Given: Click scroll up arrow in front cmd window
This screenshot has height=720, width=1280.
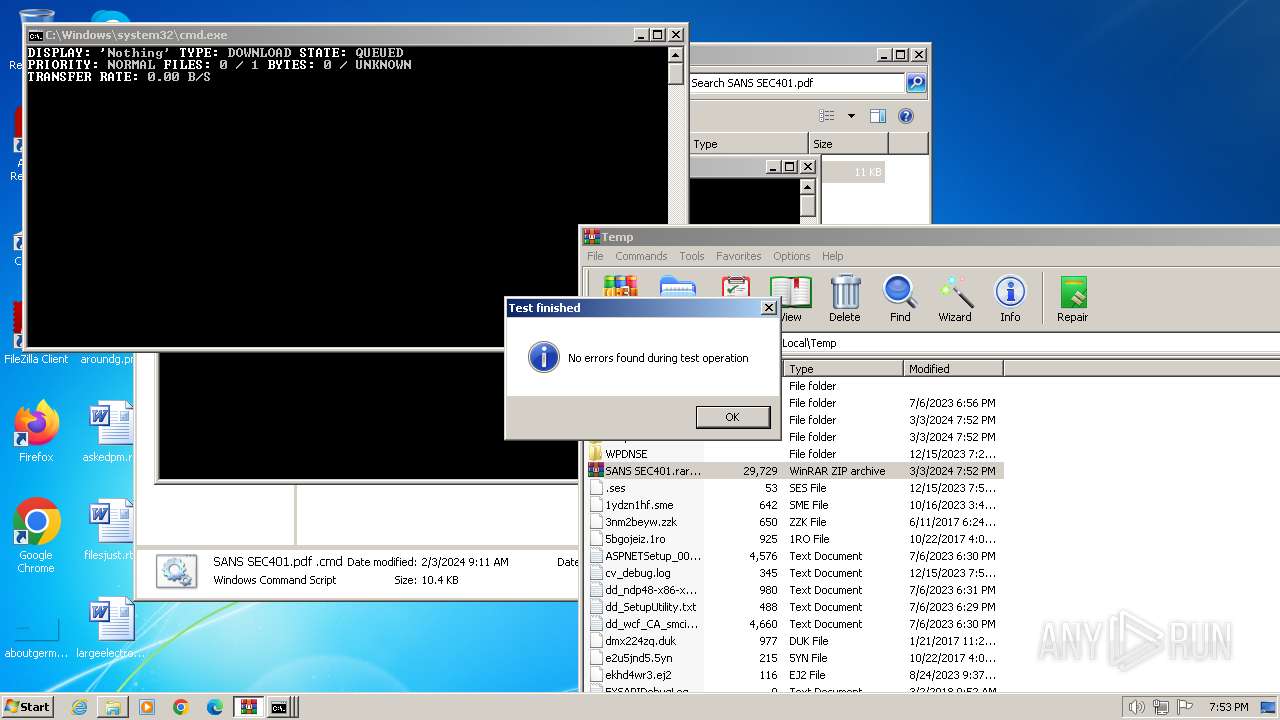Looking at the screenshot, I should [676, 55].
